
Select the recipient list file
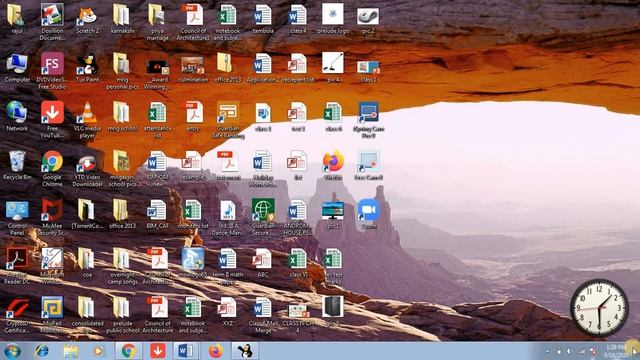[298, 68]
